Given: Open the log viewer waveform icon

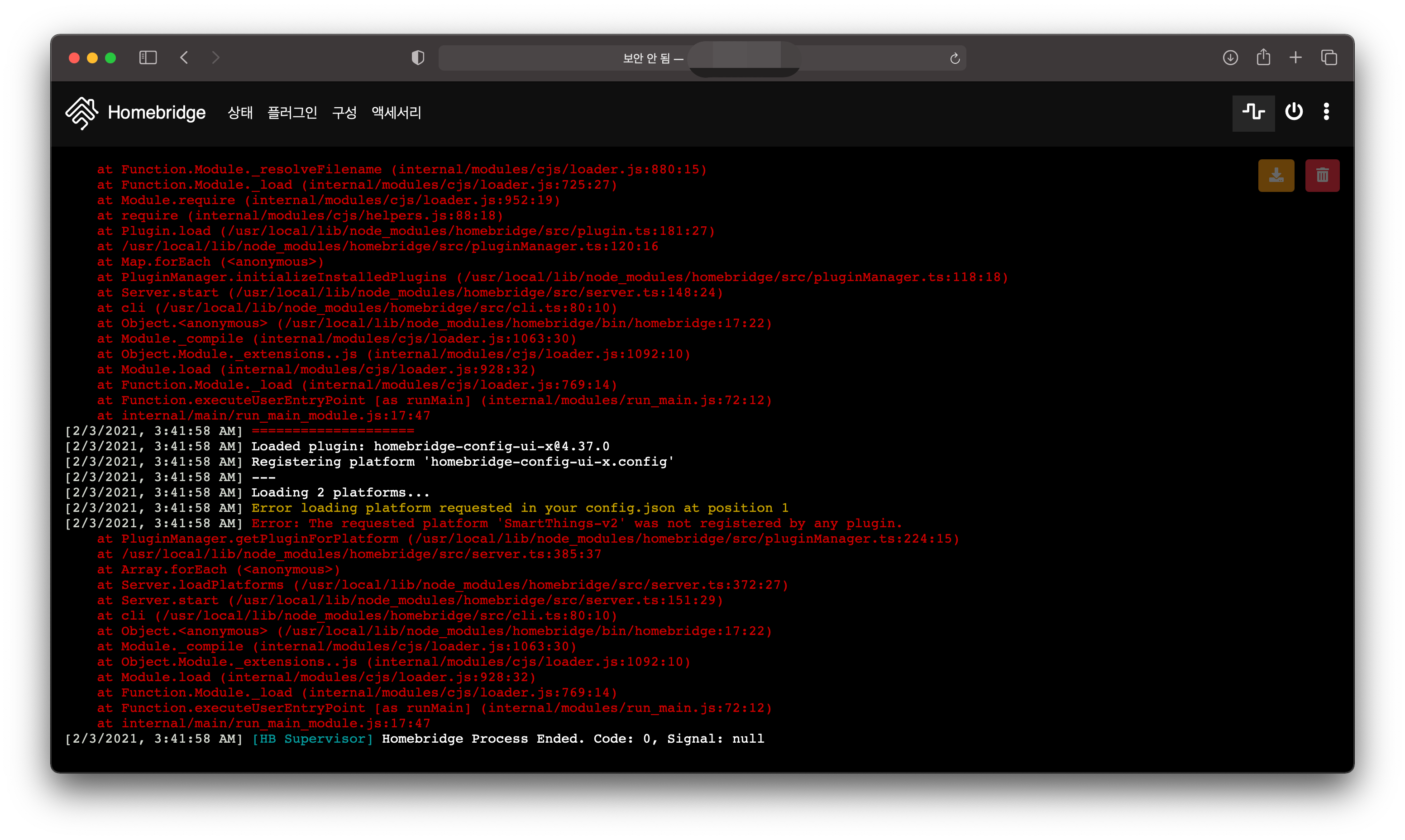Looking at the screenshot, I should tap(1253, 112).
